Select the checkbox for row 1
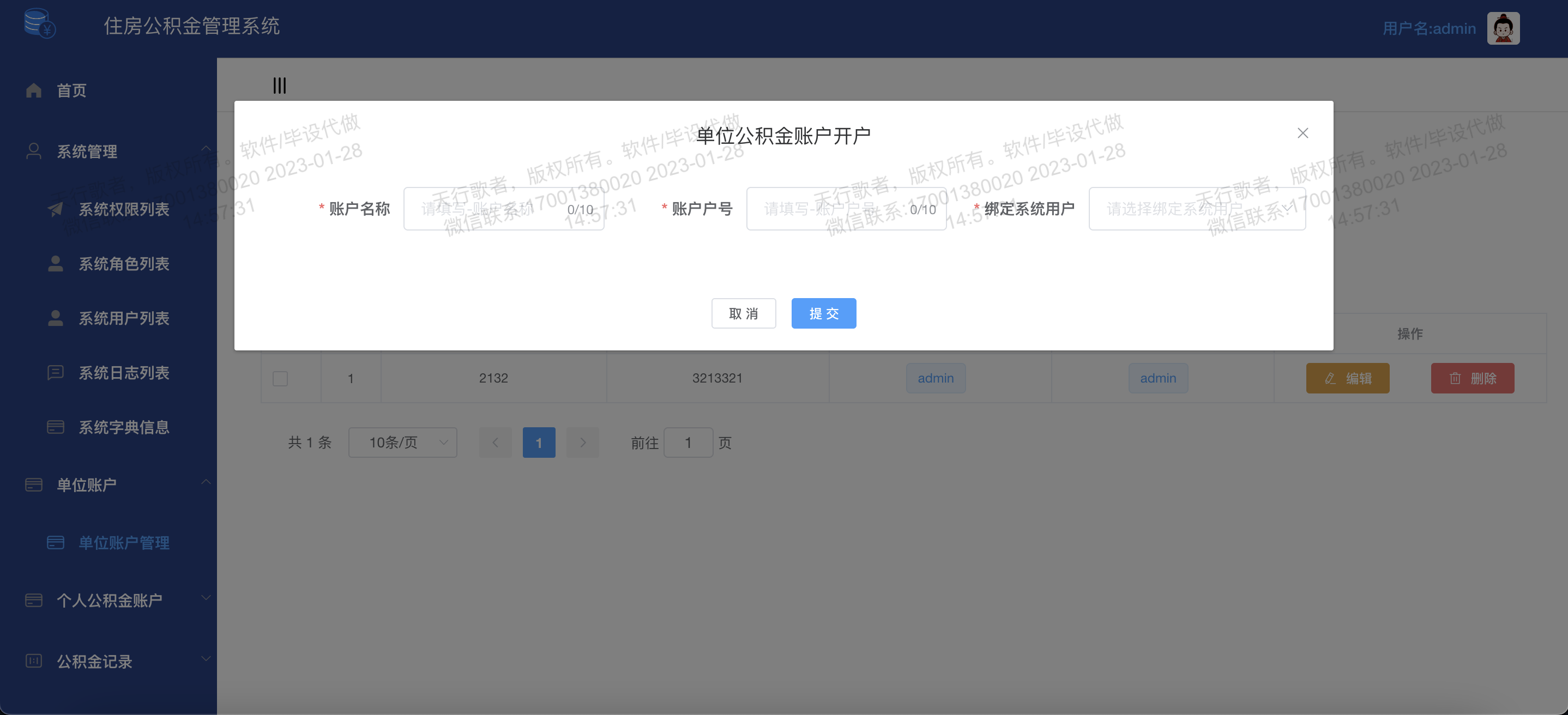 280,379
